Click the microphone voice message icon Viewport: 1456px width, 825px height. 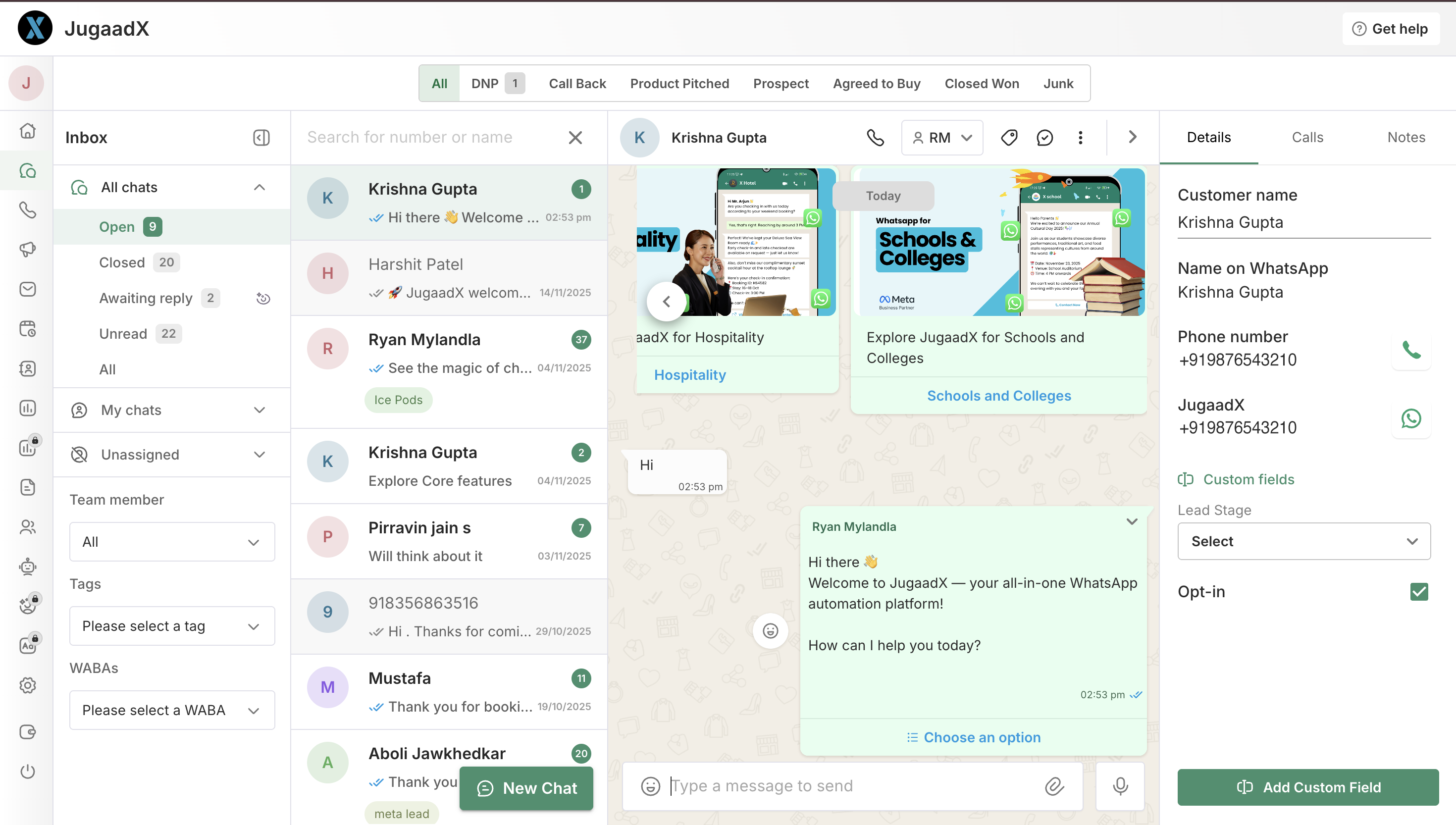(x=1120, y=786)
